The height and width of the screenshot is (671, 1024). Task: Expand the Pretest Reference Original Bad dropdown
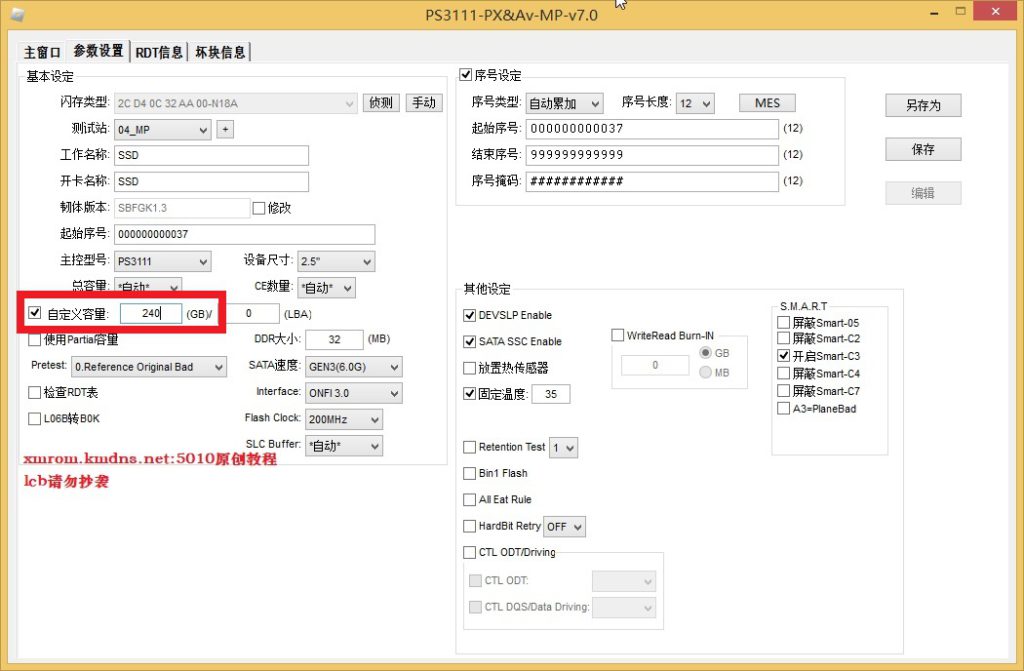point(149,367)
